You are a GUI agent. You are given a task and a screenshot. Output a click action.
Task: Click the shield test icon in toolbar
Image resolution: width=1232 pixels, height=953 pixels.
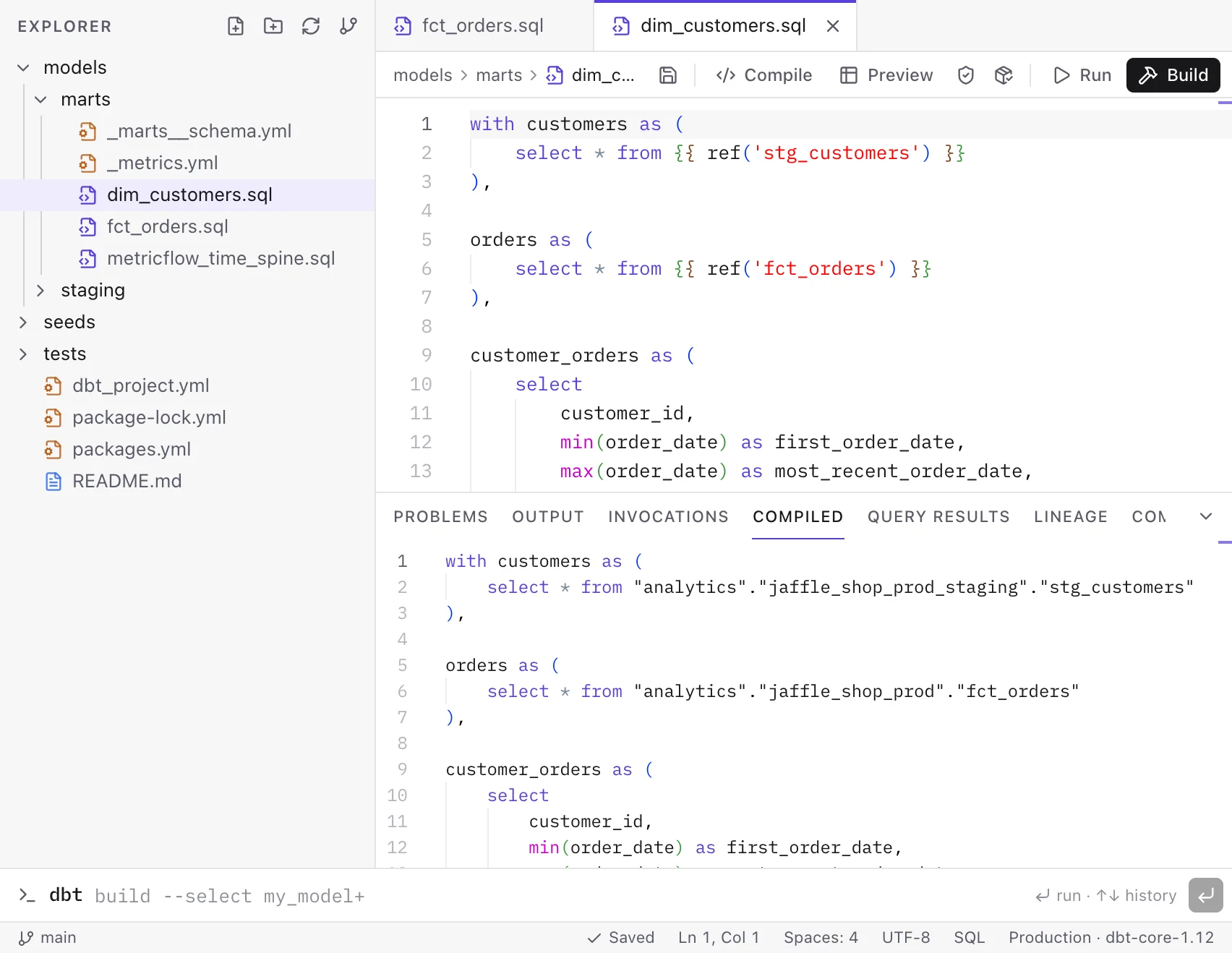coord(966,75)
